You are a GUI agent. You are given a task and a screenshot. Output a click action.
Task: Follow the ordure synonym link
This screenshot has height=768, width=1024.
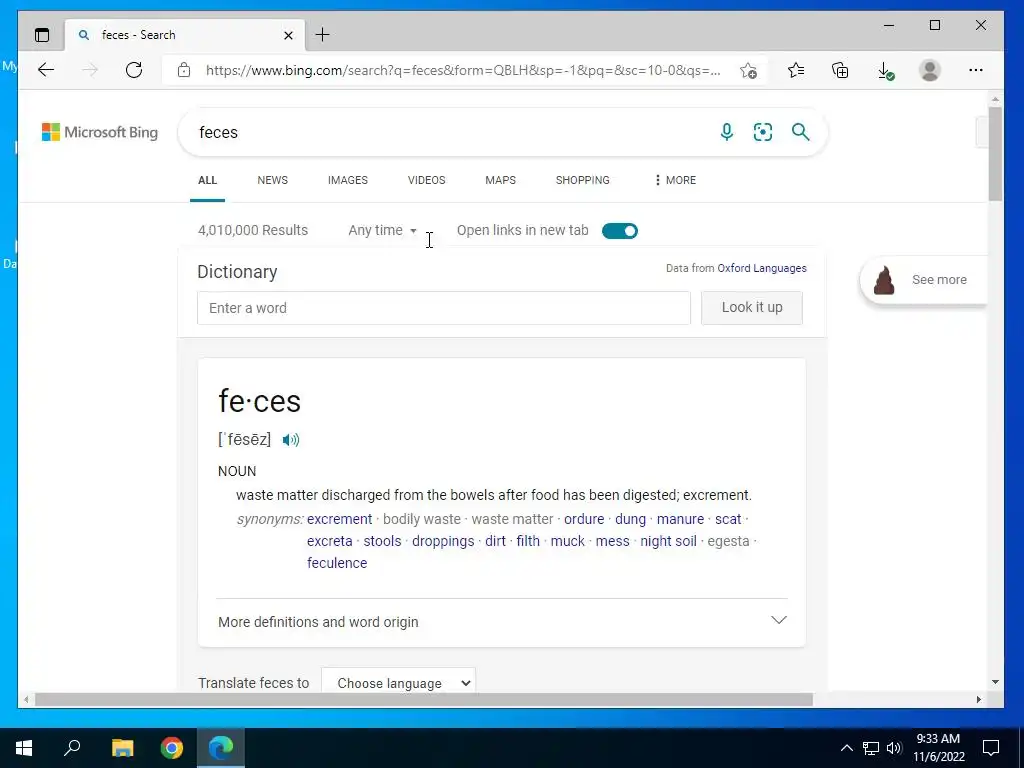[x=584, y=519]
